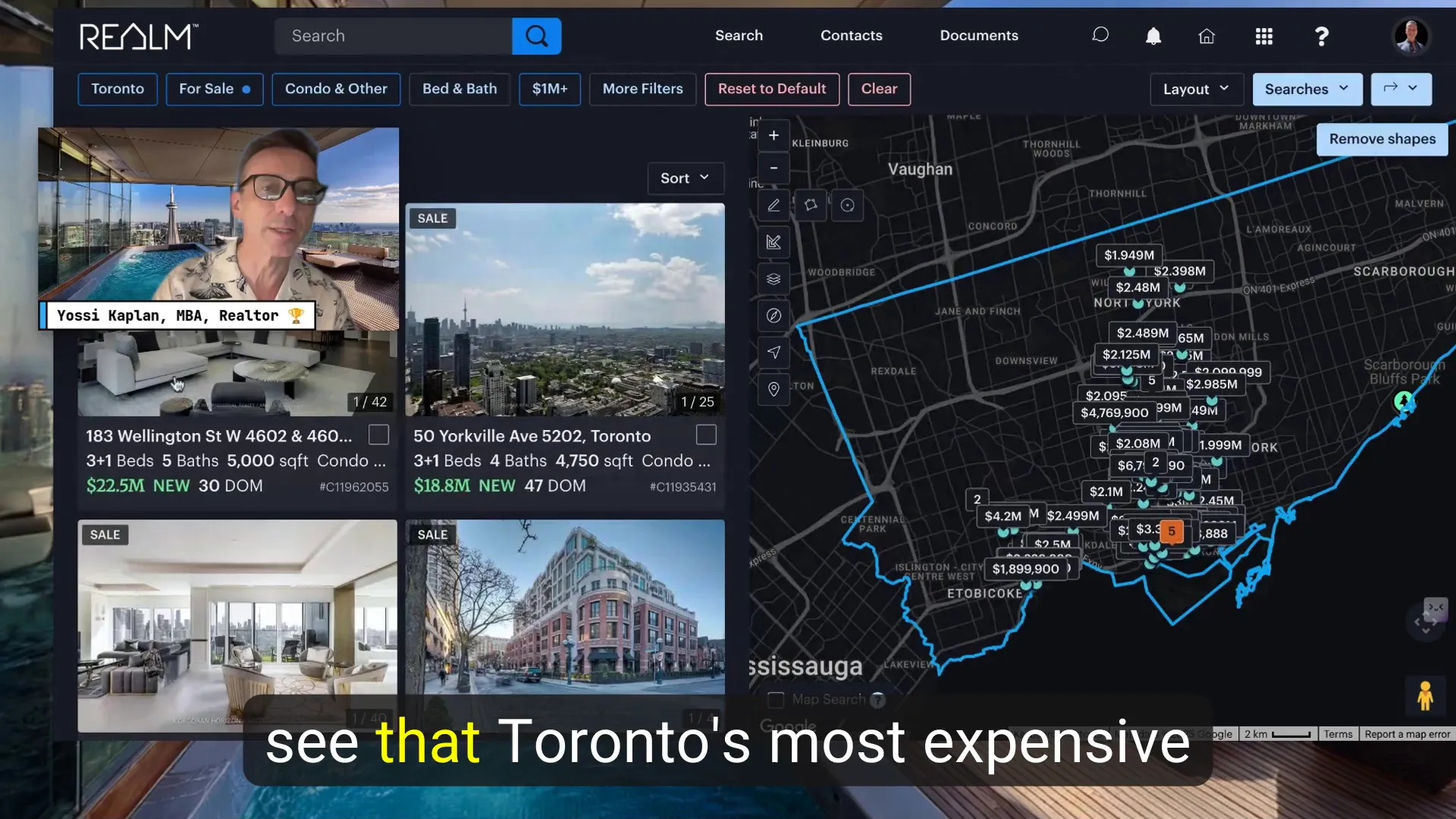Click the green tree marker near Scarborough Bluffs
This screenshot has width=1456, height=819.
point(1404,400)
